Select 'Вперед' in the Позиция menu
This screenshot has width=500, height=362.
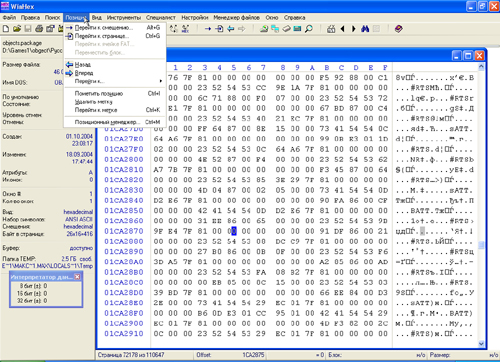pyautogui.click(x=115, y=73)
